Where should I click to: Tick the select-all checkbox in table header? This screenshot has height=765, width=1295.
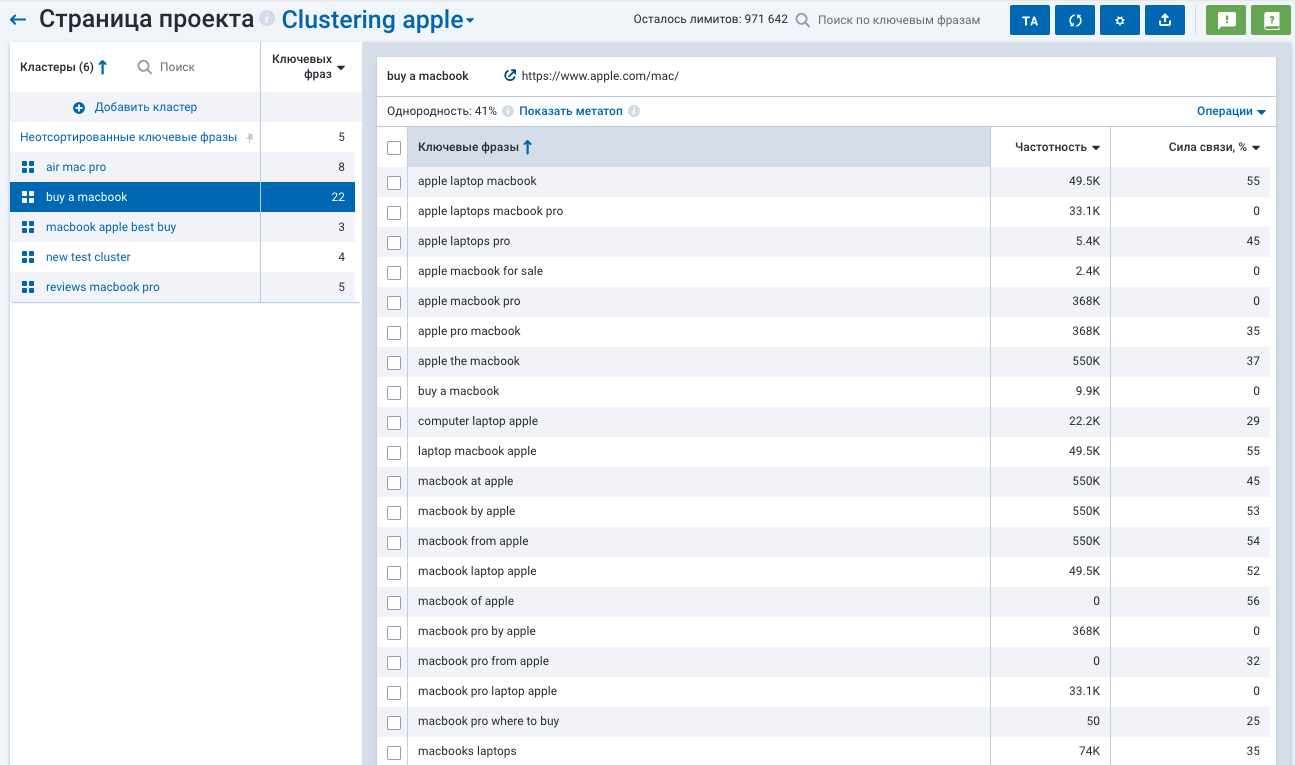coord(394,148)
